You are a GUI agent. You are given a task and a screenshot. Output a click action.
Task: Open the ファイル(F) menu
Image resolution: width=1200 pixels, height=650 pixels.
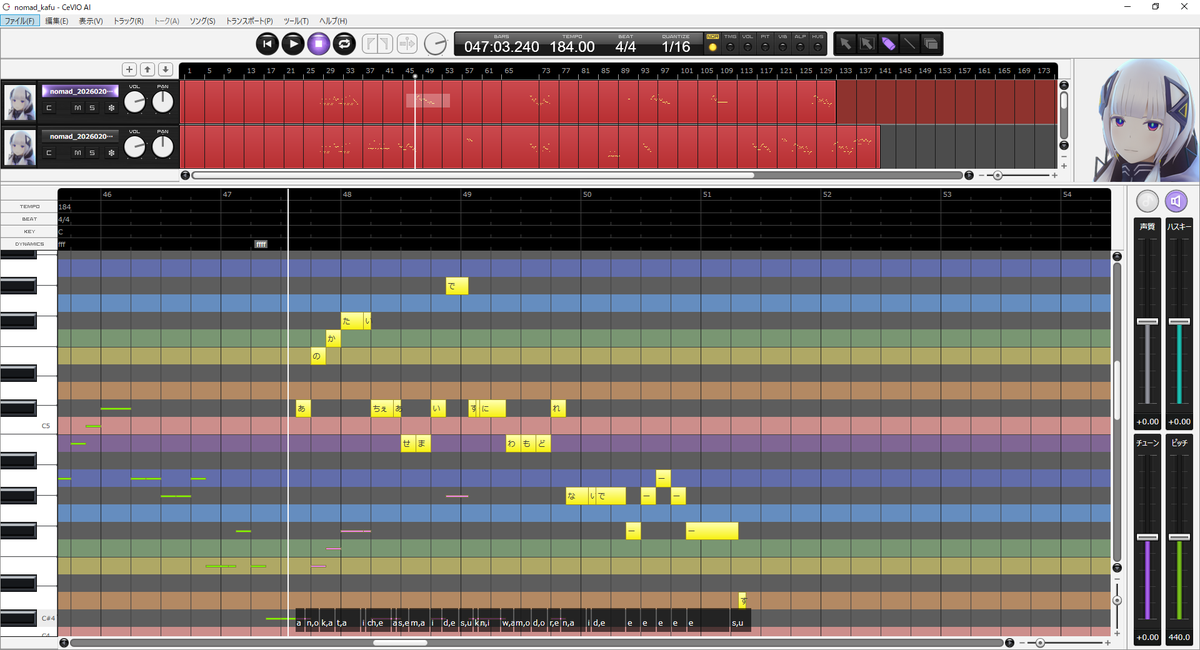click(19, 21)
